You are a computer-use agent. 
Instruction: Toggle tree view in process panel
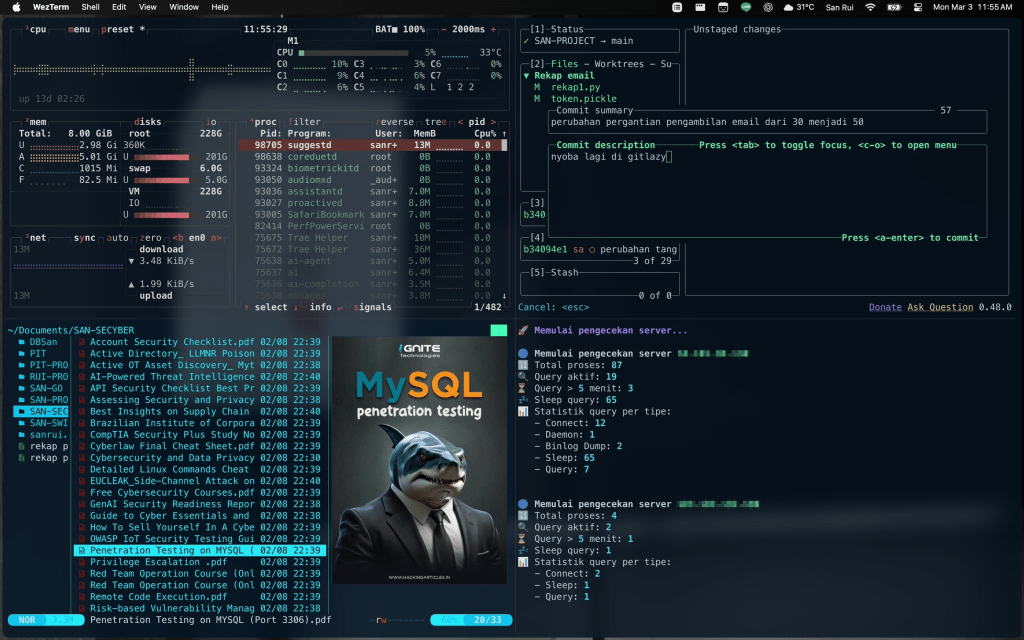[435, 122]
